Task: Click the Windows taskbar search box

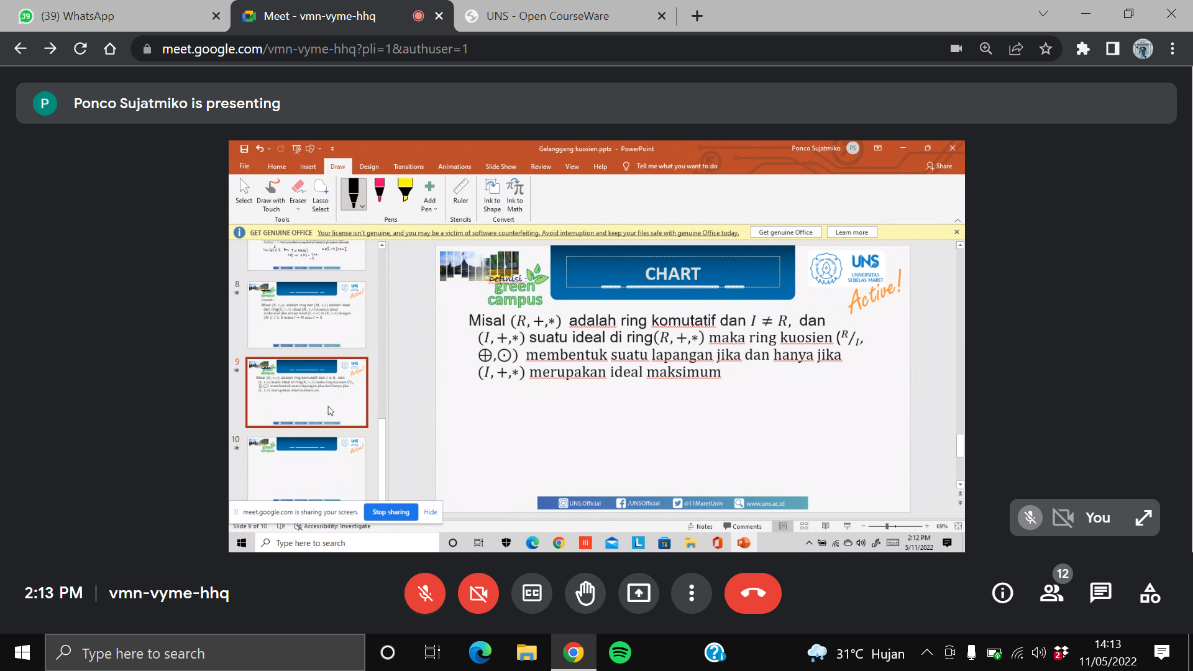Action: pos(205,653)
